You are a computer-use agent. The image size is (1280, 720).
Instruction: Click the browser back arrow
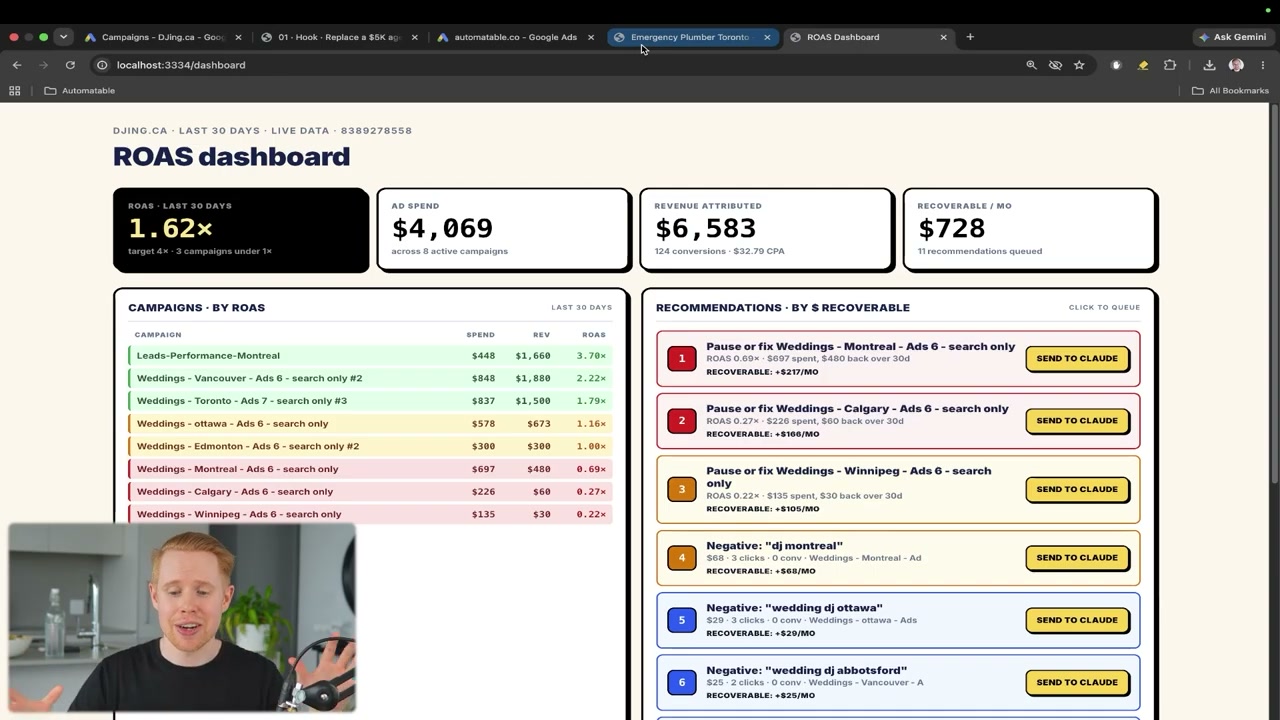[x=17, y=65]
